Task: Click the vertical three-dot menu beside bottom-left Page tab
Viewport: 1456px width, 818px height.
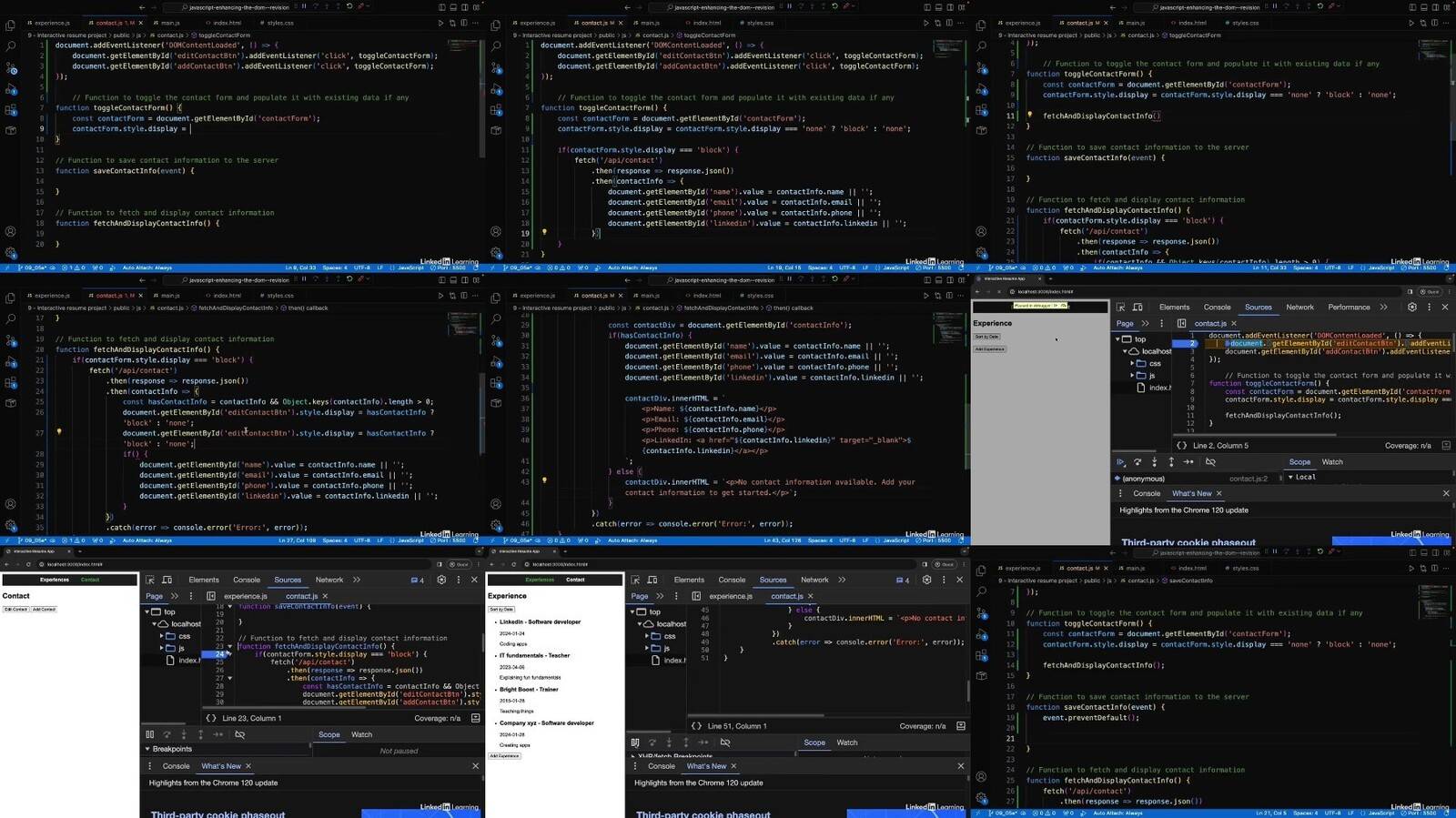Action: pyautogui.click(x=190, y=596)
